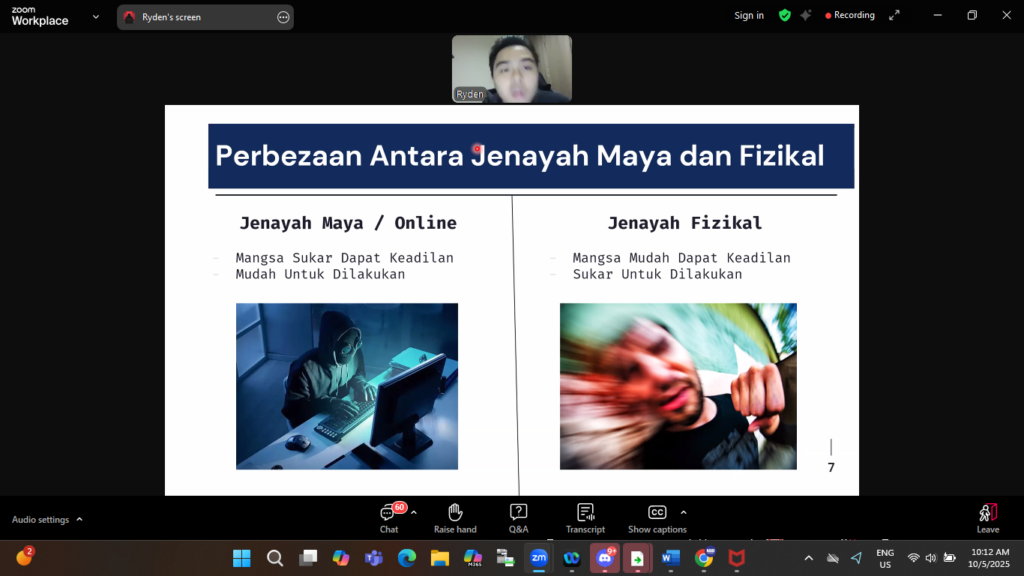Click the text 'Mangsa Sukar Dapat Keadilan'
Screen dimensions: 1024x576
(345, 258)
